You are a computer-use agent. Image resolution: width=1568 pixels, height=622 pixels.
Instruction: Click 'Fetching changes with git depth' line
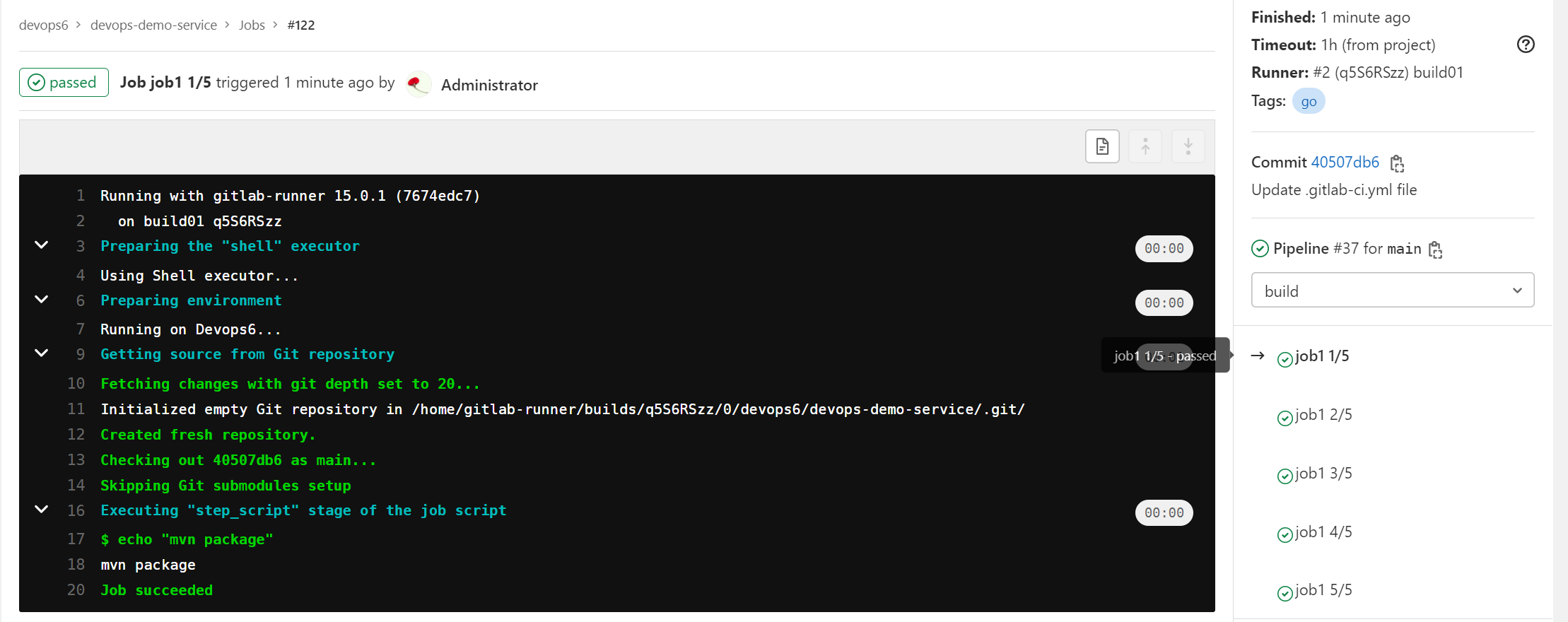pyautogui.click(x=290, y=384)
